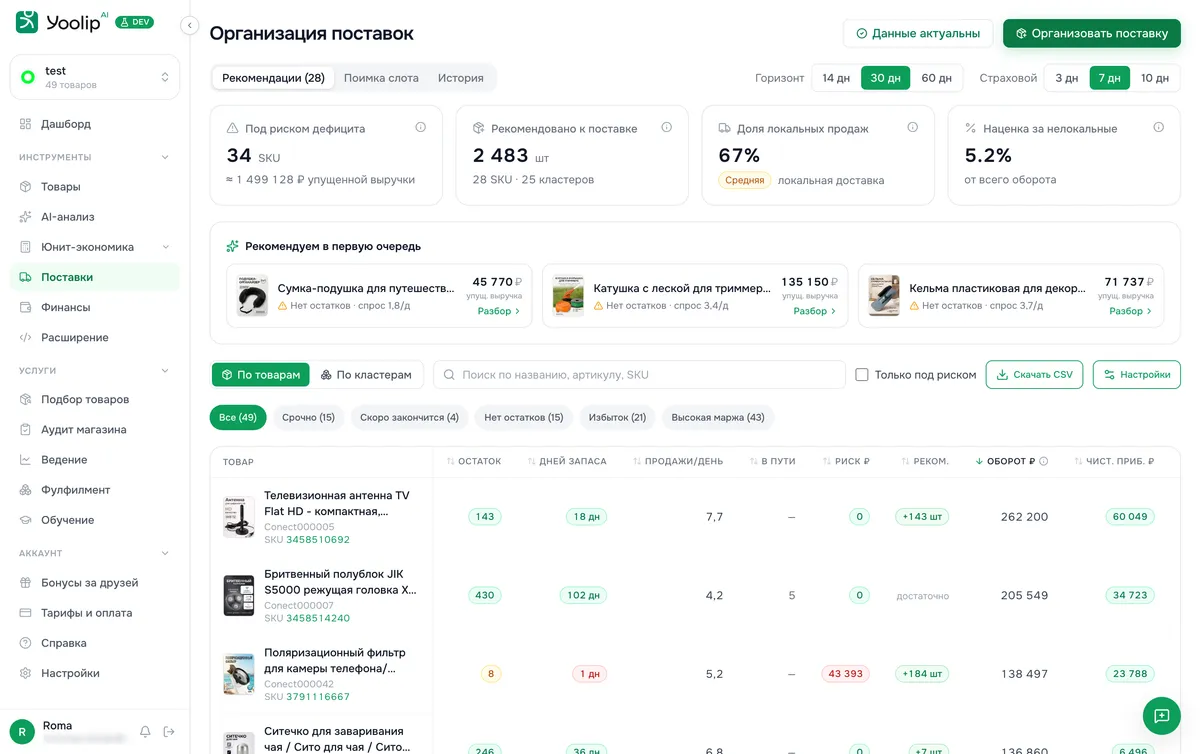The height and width of the screenshot is (754, 1200).
Task: Sort table by Остаток column
Action: pos(474,461)
